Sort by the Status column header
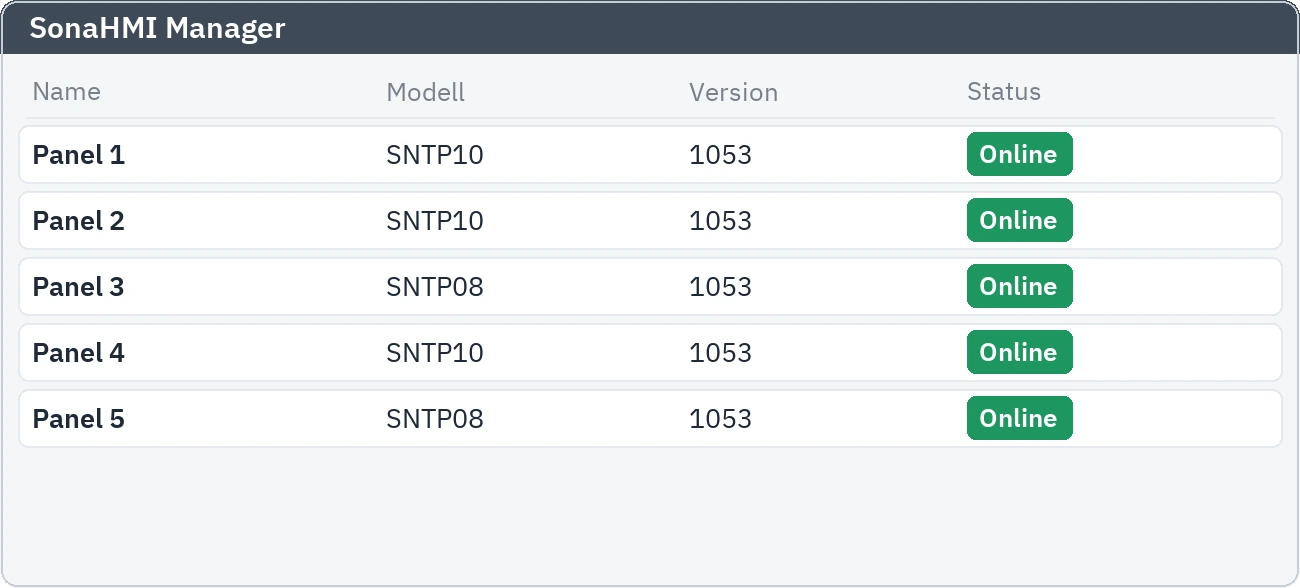This screenshot has height=588, width=1300. pyautogui.click(x=1004, y=92)
